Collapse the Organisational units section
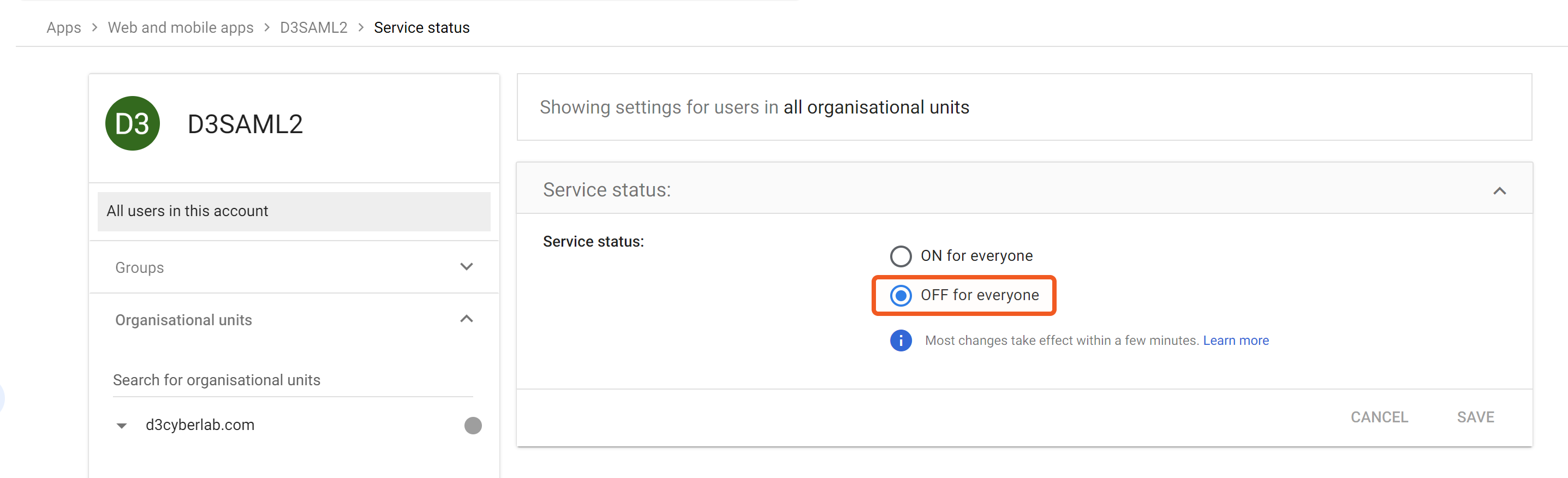 (466, 319)
